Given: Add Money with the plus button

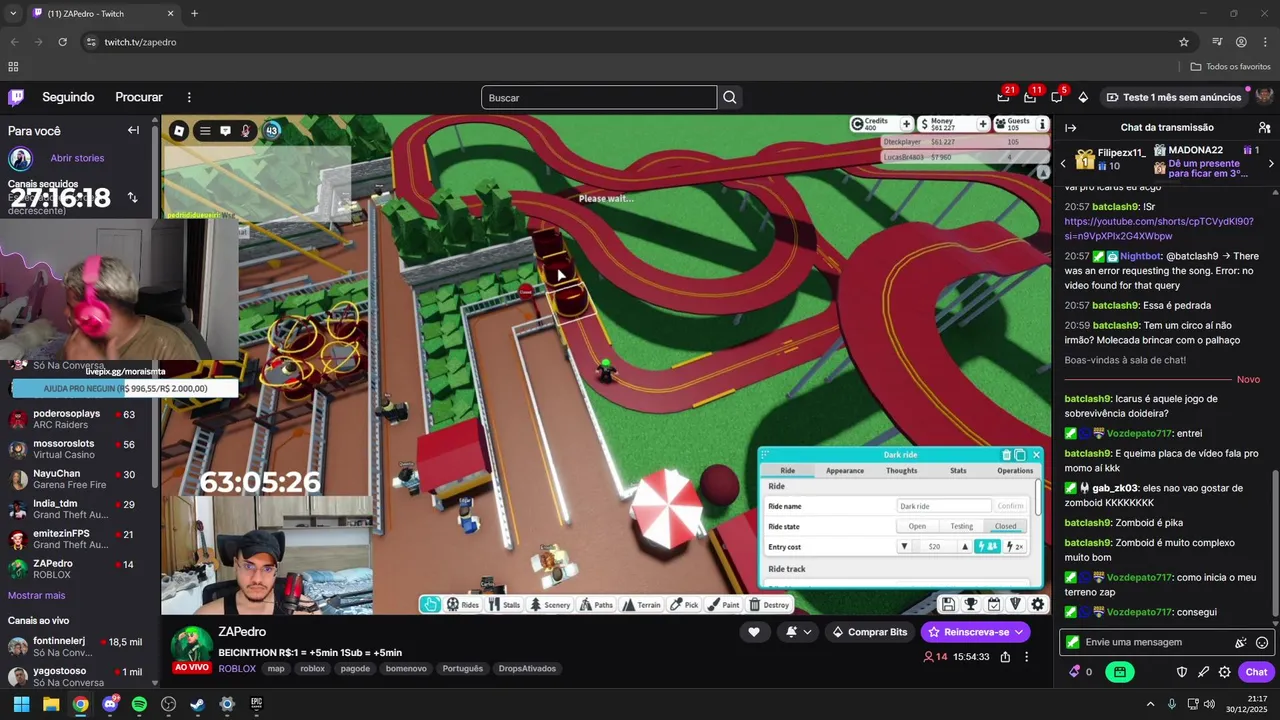Looking at the screenshot, I should (x=983, y=124).
